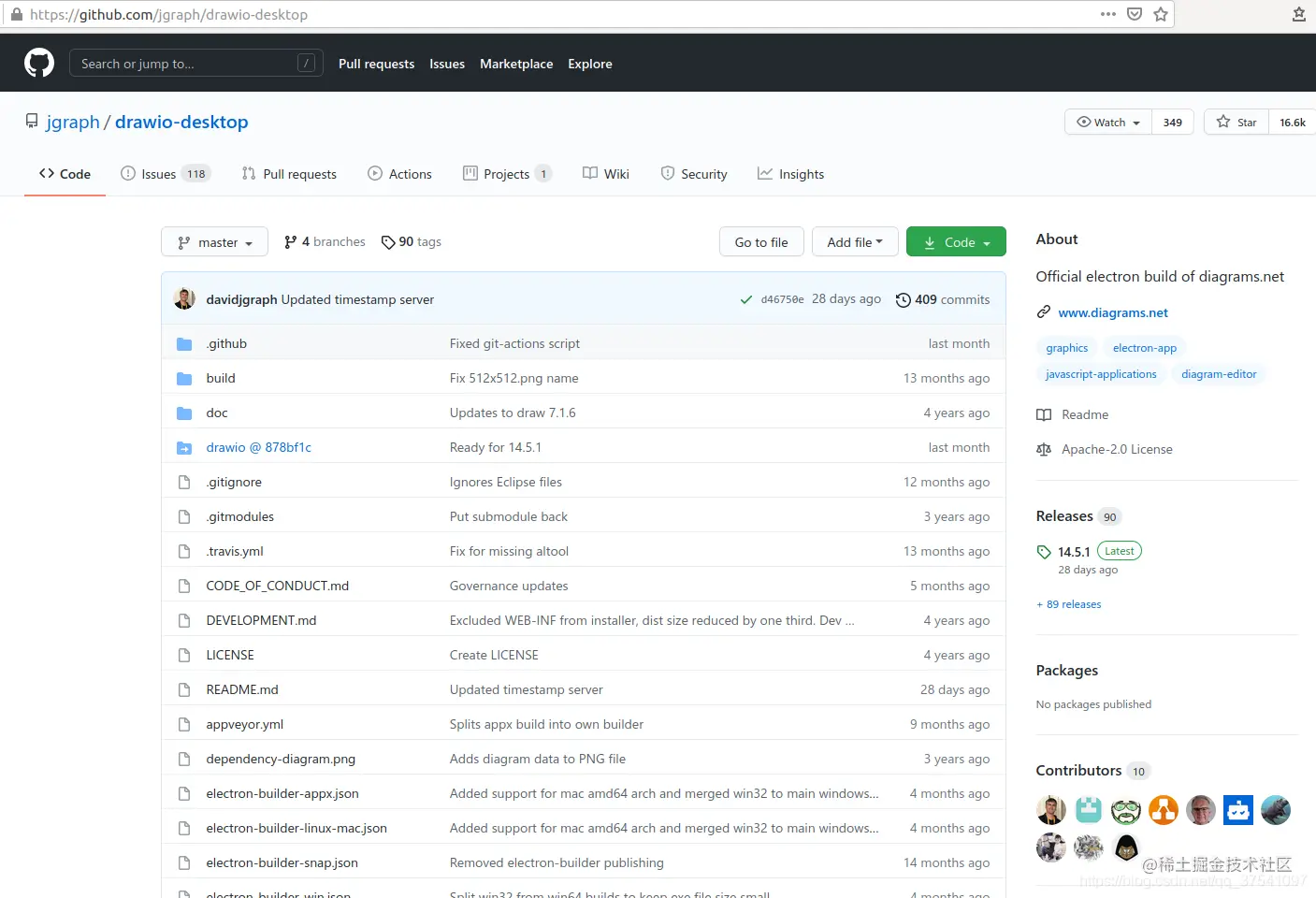Open the Issues tab
This screenshot has height=898, width=1316.
click(x=166, y=174)
